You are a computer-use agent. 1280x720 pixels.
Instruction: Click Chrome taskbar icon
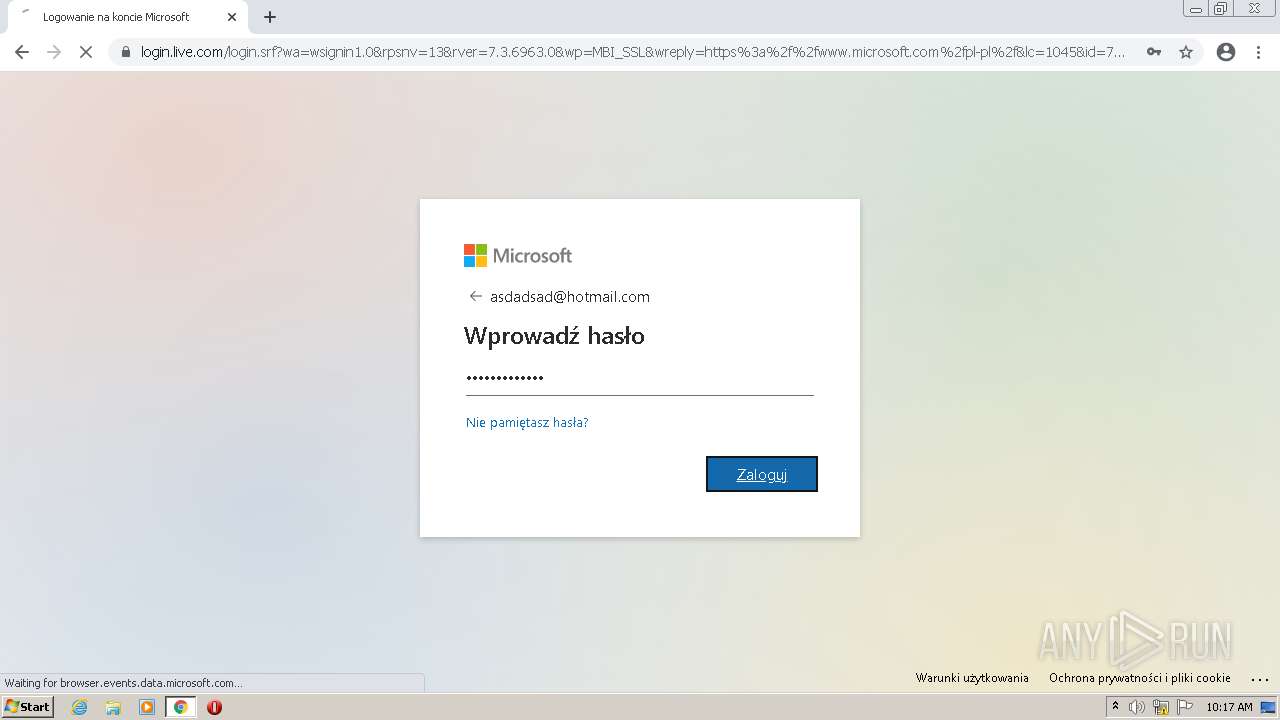point(181,707)
